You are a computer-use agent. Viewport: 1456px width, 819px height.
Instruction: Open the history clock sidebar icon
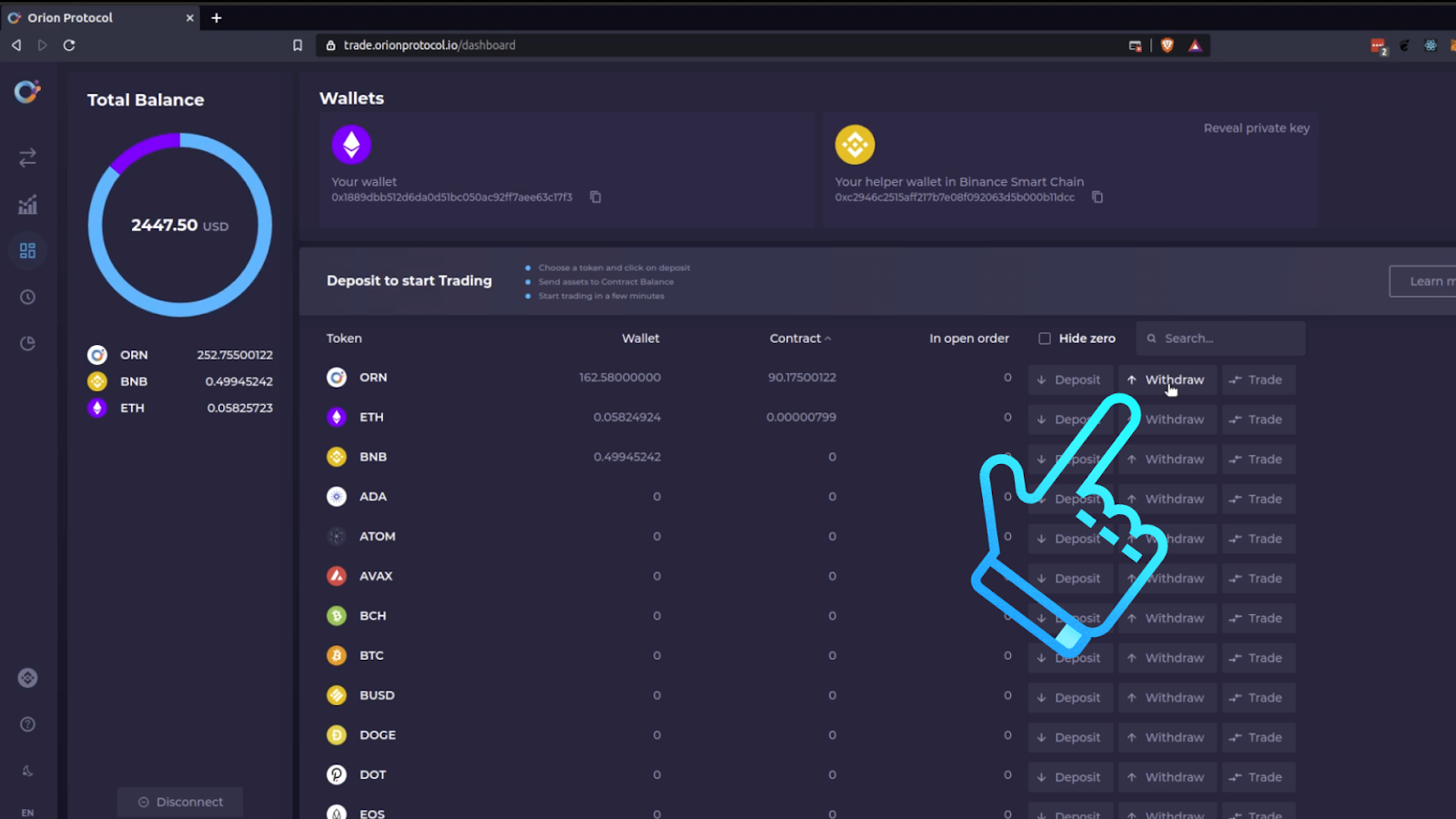pyautogui.click(x=27, y=298)
